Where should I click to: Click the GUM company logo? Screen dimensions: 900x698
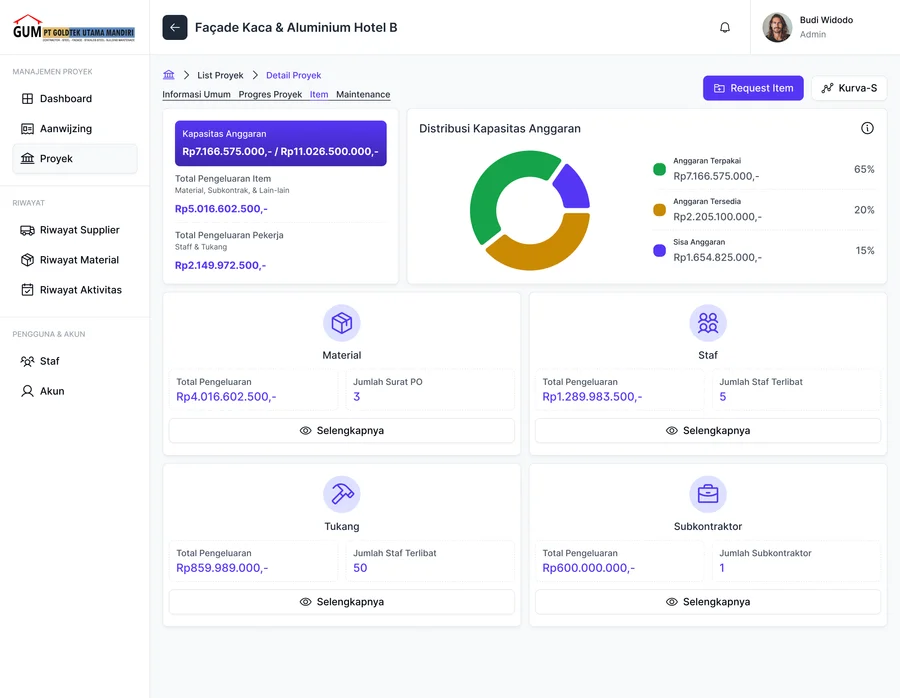pos(74,28)
